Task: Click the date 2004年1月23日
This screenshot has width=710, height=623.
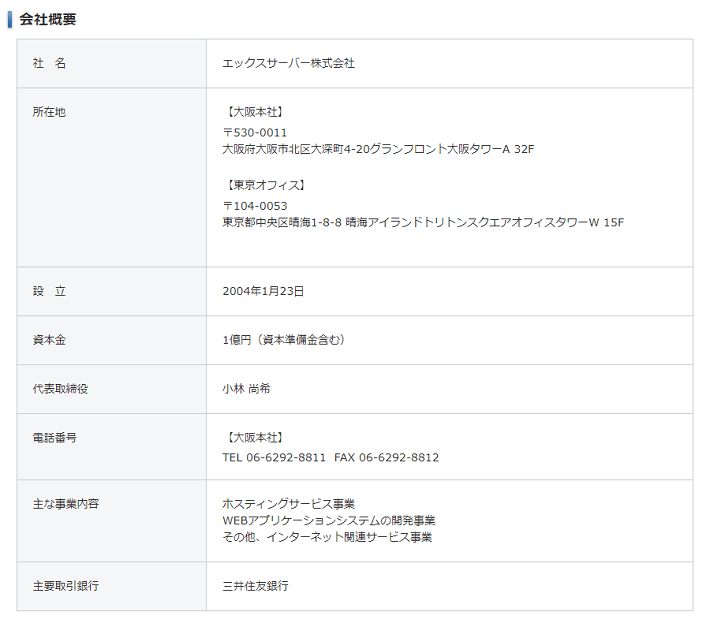Action: click(263, 292)
